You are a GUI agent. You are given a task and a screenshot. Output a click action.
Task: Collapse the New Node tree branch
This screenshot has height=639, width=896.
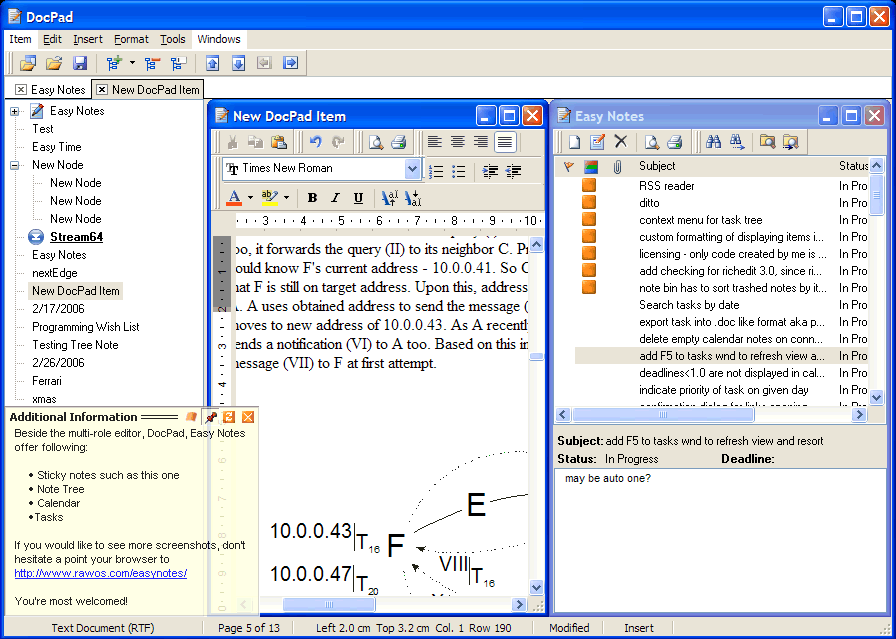(x=16, y=165)
